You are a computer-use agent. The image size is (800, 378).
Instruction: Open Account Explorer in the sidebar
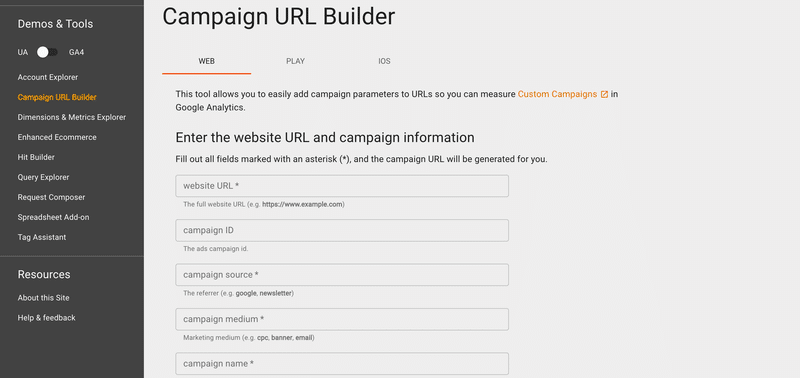click(x=48, y=78)
